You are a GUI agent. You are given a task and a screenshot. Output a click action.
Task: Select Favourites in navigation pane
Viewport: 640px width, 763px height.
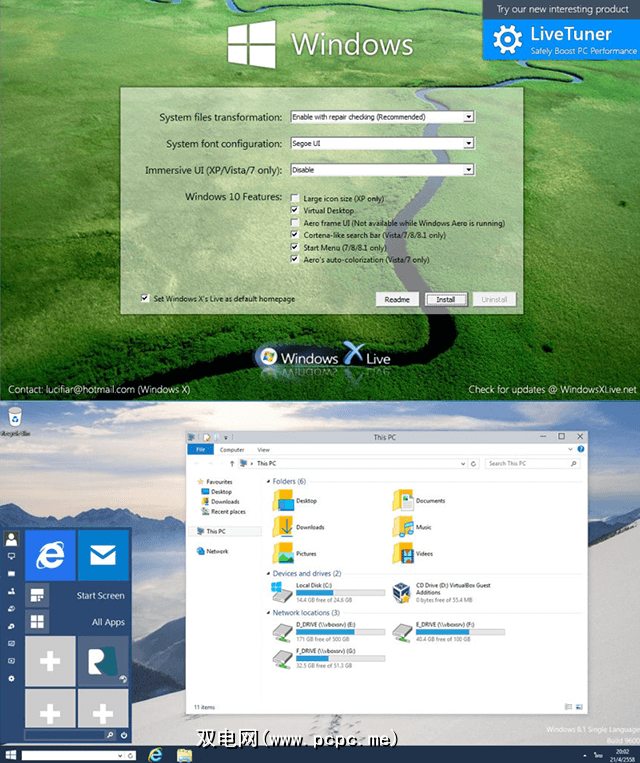click(215, 481)
